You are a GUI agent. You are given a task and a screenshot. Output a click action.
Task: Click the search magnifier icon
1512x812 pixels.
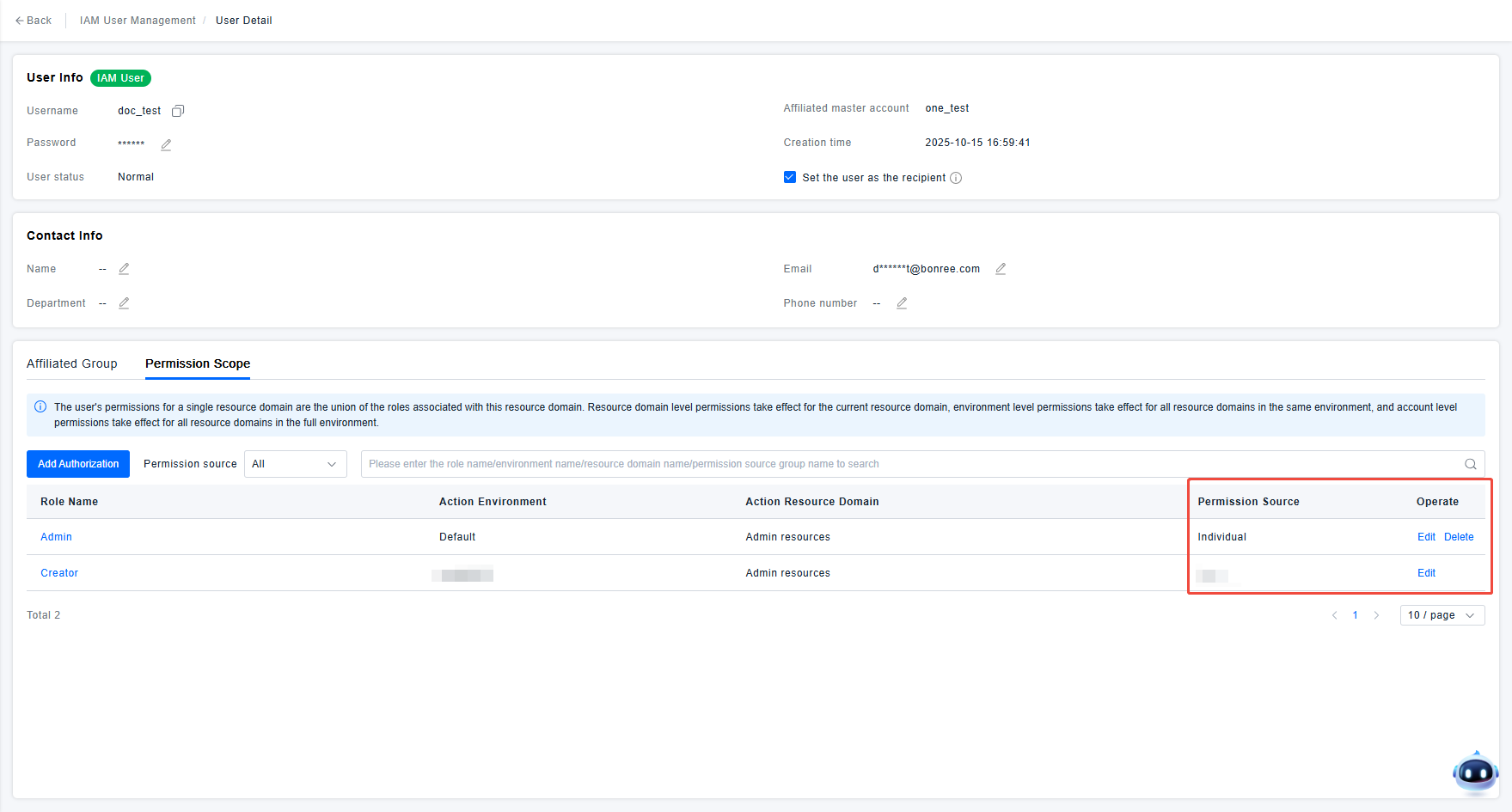pos(1470,464)
